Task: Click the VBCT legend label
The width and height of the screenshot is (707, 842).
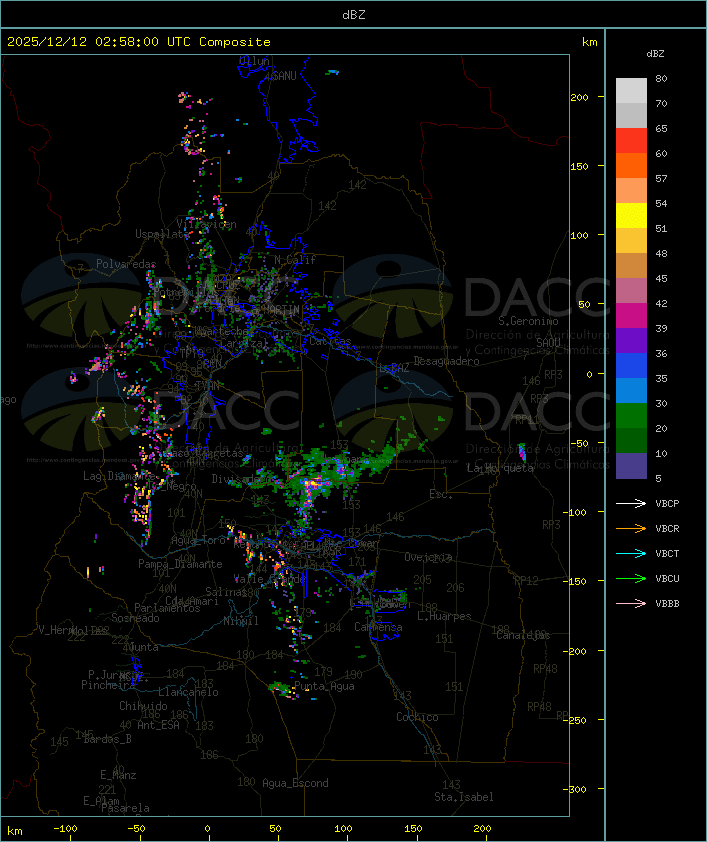Action: coord(667,554)
